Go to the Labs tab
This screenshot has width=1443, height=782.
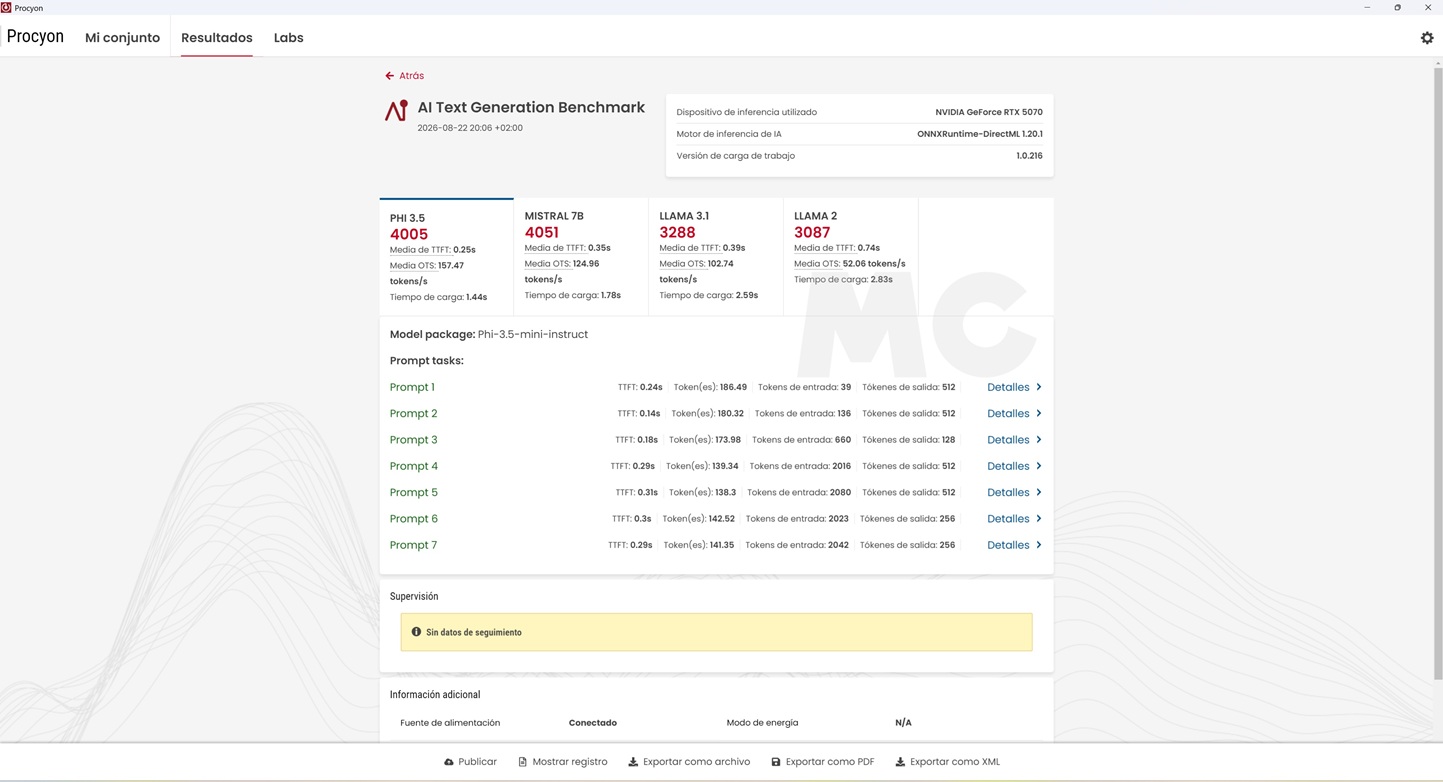pos(289,38)
